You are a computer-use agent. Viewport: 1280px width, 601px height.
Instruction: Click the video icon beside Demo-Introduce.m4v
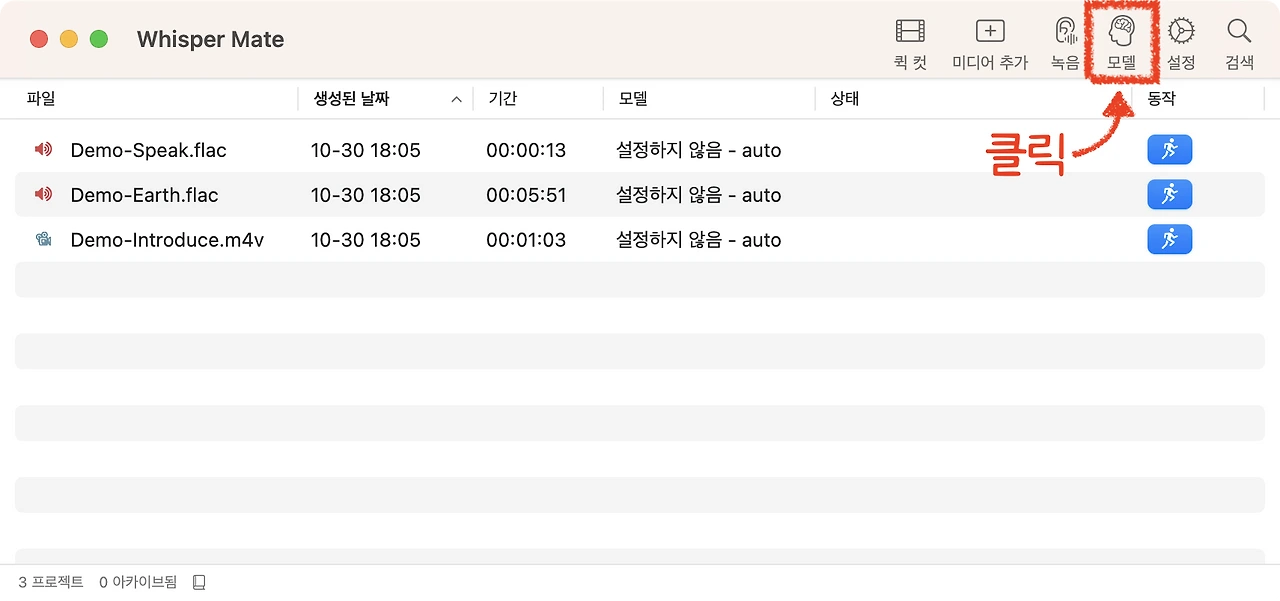pos(43,240)
